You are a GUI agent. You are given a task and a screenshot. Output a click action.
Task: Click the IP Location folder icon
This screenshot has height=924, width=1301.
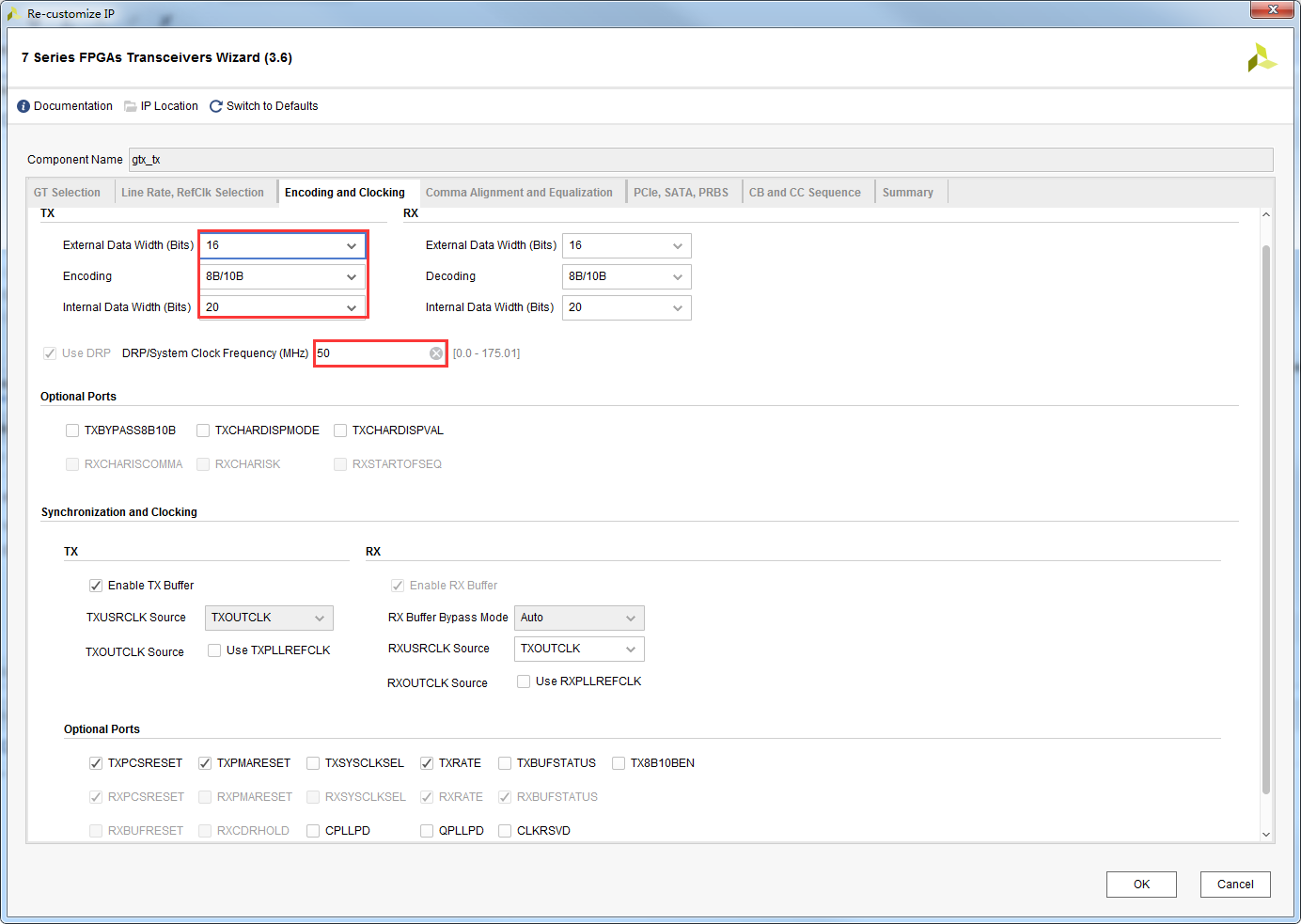[131, 106]
